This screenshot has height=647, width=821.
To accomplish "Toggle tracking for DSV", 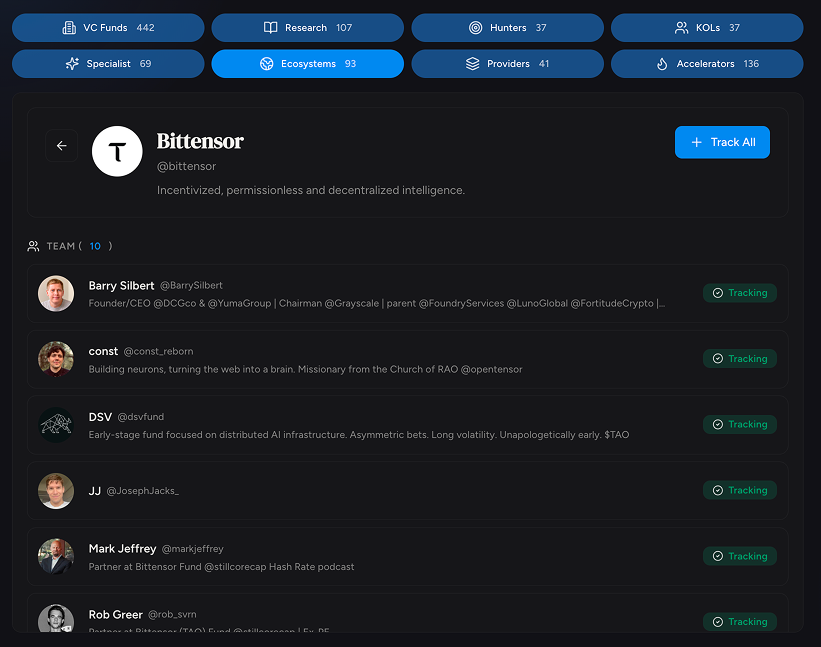I will pyautogui.click(x=740, y=425).
